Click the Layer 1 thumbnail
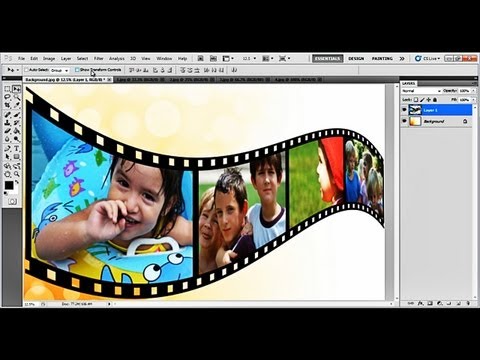The height and width of the screenshot is (360, 480). coord(415,110)
